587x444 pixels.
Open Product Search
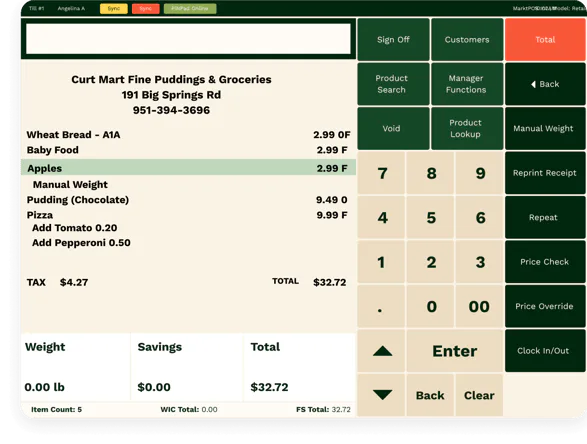393,84
